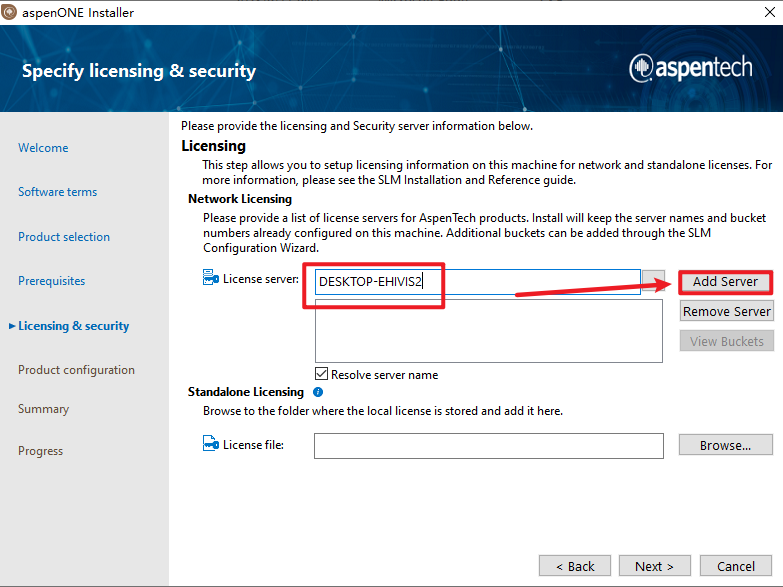Open Standalone Licensing info tooltip icon
The width and height of the screenshot is (783, 587).
pyautogui.click(x=318, y=392)
